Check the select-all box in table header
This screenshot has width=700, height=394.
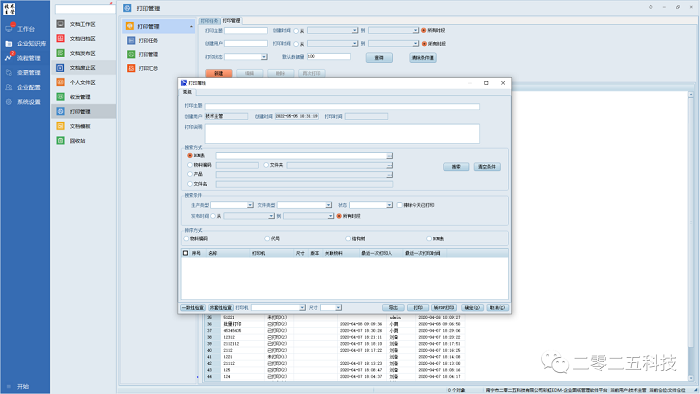[186, 253]
